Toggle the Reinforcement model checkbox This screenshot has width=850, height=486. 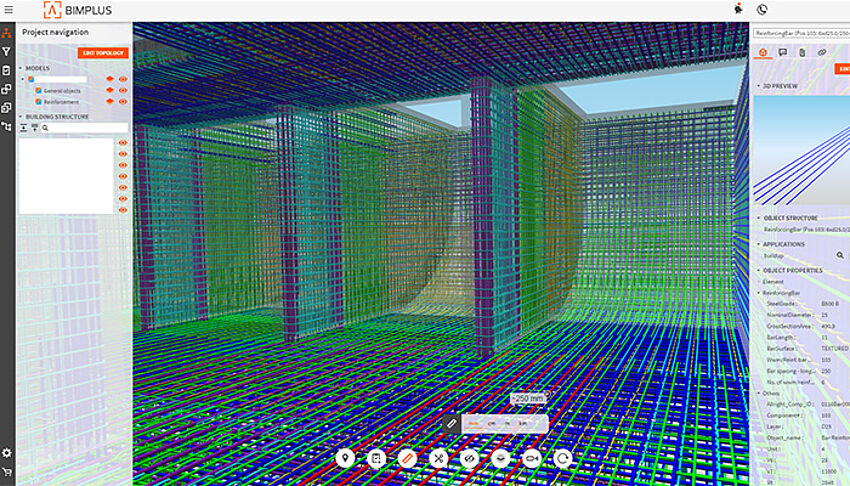(39, 102)
